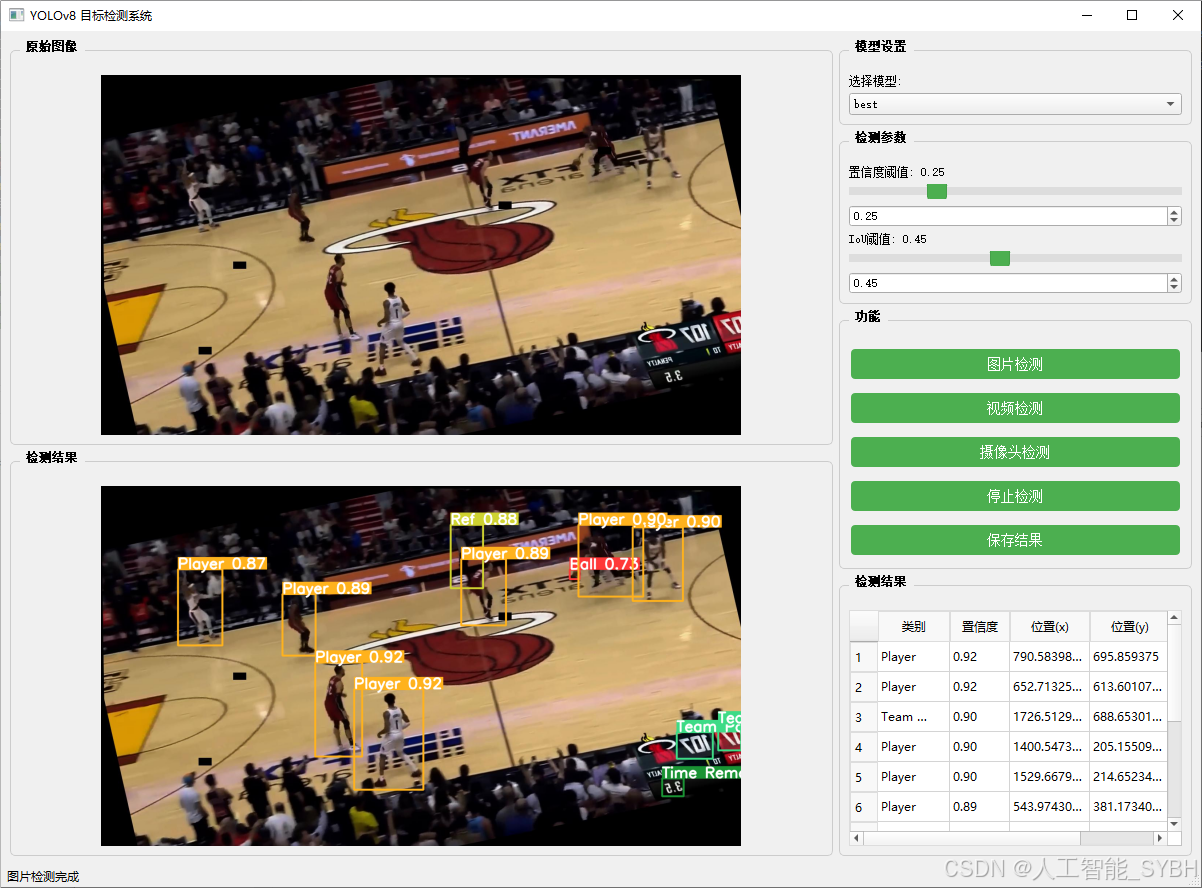
Task: Select row header 6 in results table
Action: click(x=864, y=807)
